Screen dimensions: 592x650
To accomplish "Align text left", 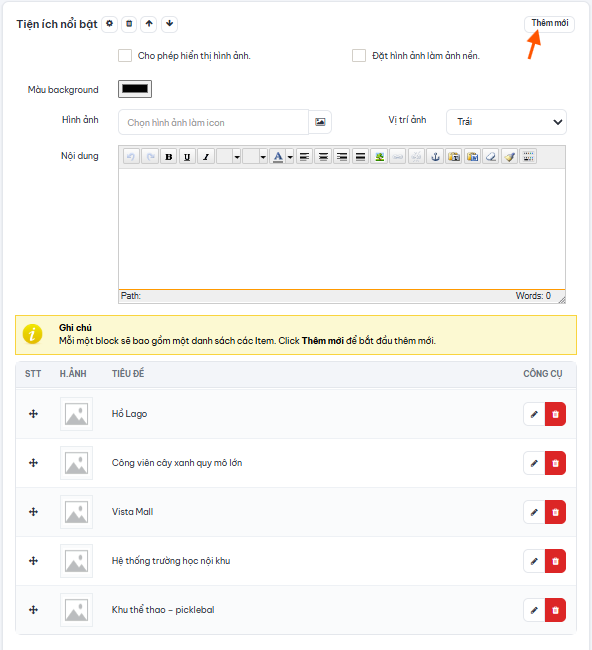I will coord(305,157).
